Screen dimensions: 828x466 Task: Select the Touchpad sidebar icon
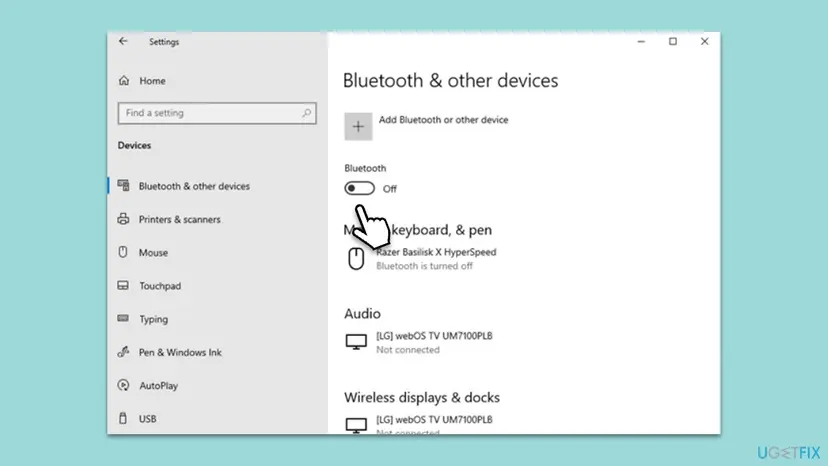pyautogui.click(x=123, y=285)
